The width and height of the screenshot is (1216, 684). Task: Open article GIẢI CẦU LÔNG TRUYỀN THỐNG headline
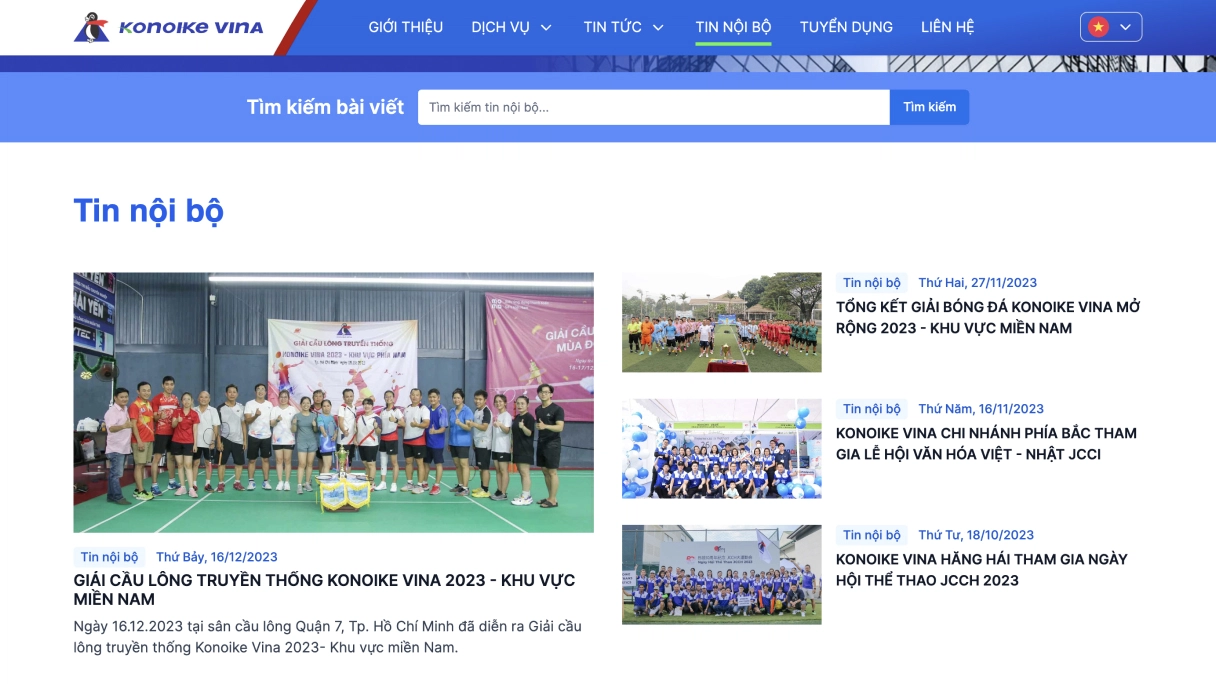click(x=324, y=590)
